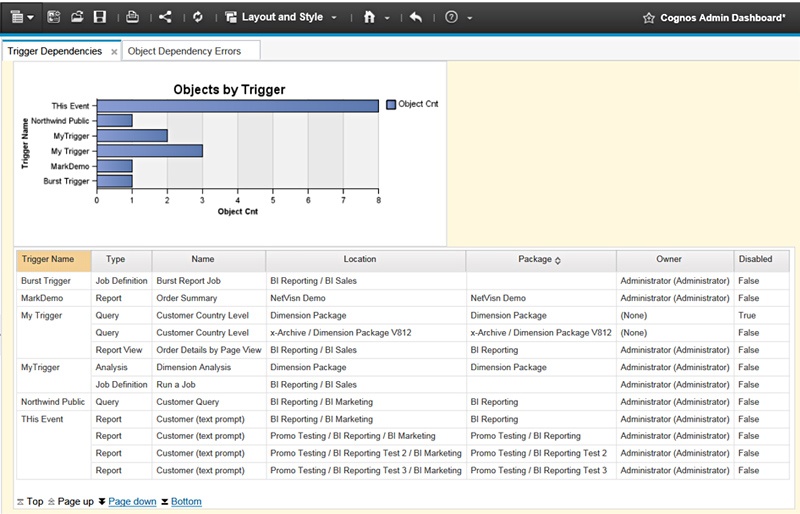This screenshot has width=800, height=514.
Task: Switch to the Object Dependency Errors tab
Action: (x=184, y=51)
